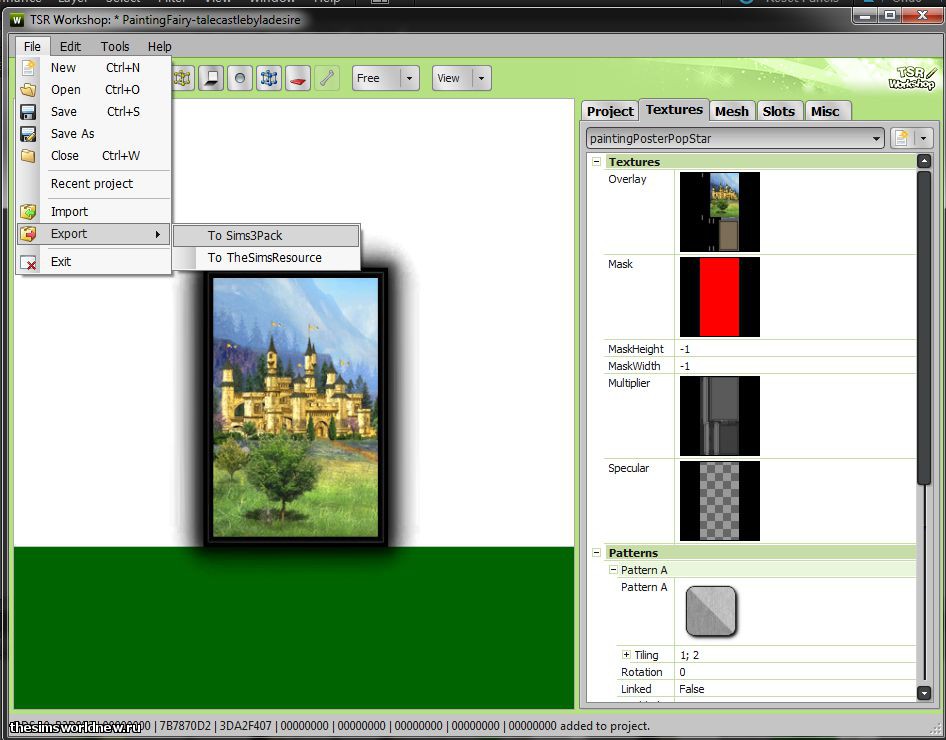The width and height of the screenshot is (946, 740).
Task: Click the File menu header
Action: [x=32, y=46]
